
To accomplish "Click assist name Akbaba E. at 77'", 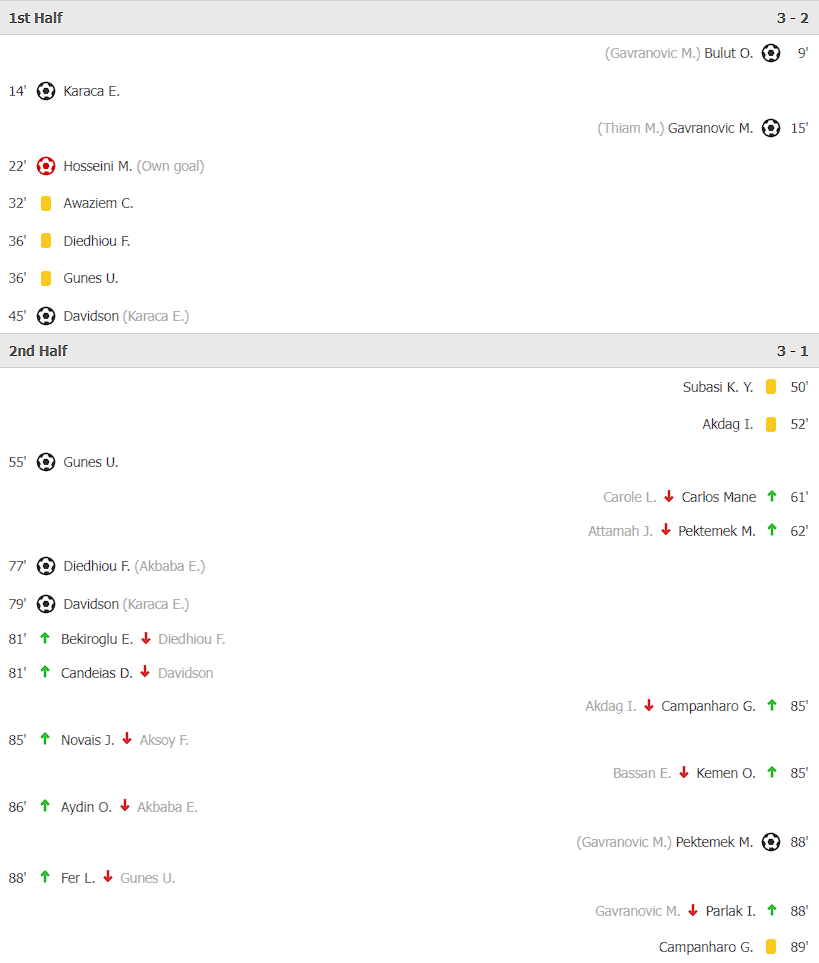I will point(169,566).
